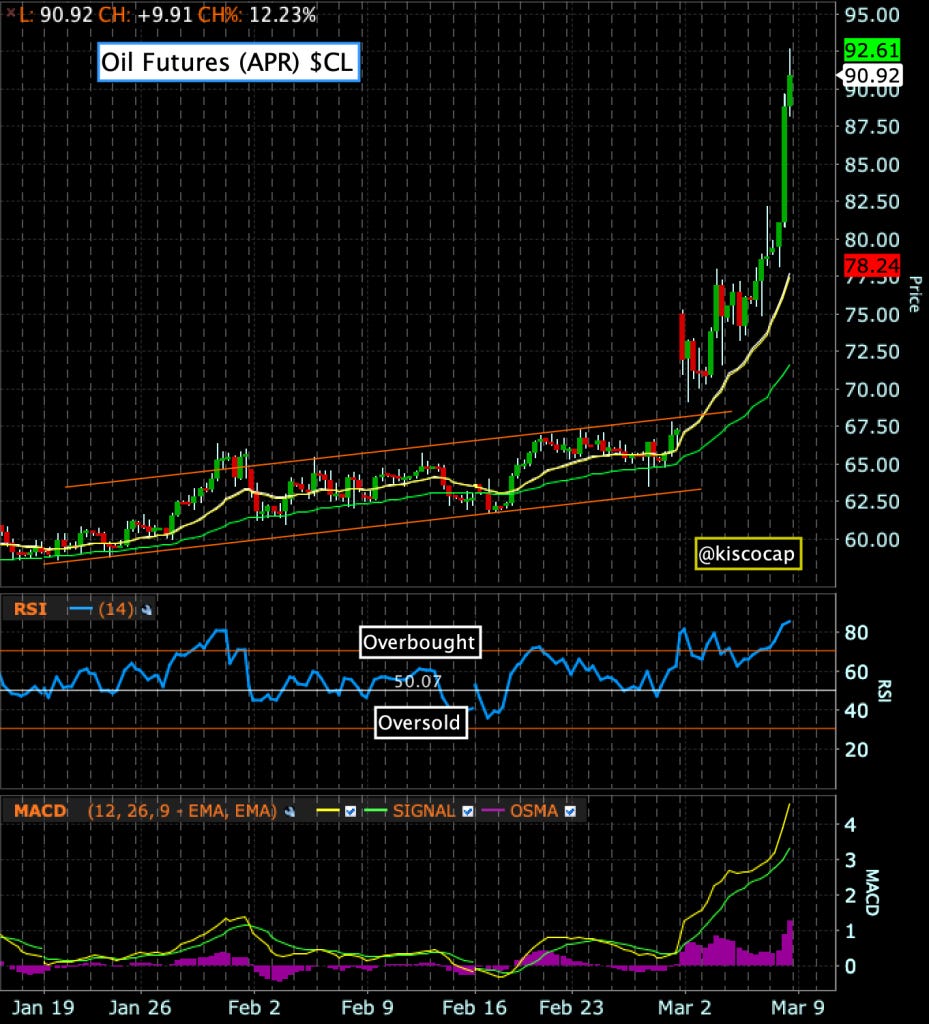
Task: Click the Overbought threshold label
Action: point(420,644)
